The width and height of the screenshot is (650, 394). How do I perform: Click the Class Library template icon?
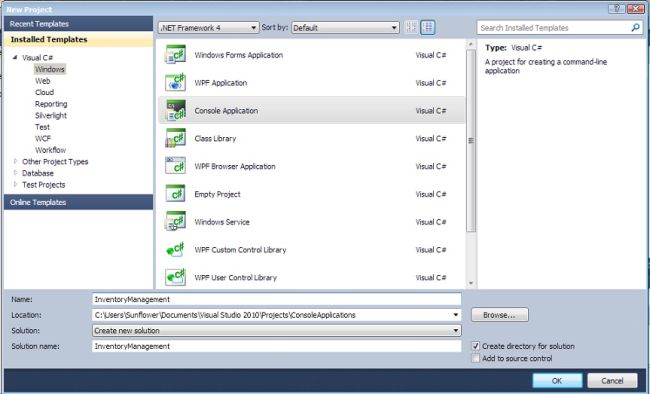tap(175, 138)
